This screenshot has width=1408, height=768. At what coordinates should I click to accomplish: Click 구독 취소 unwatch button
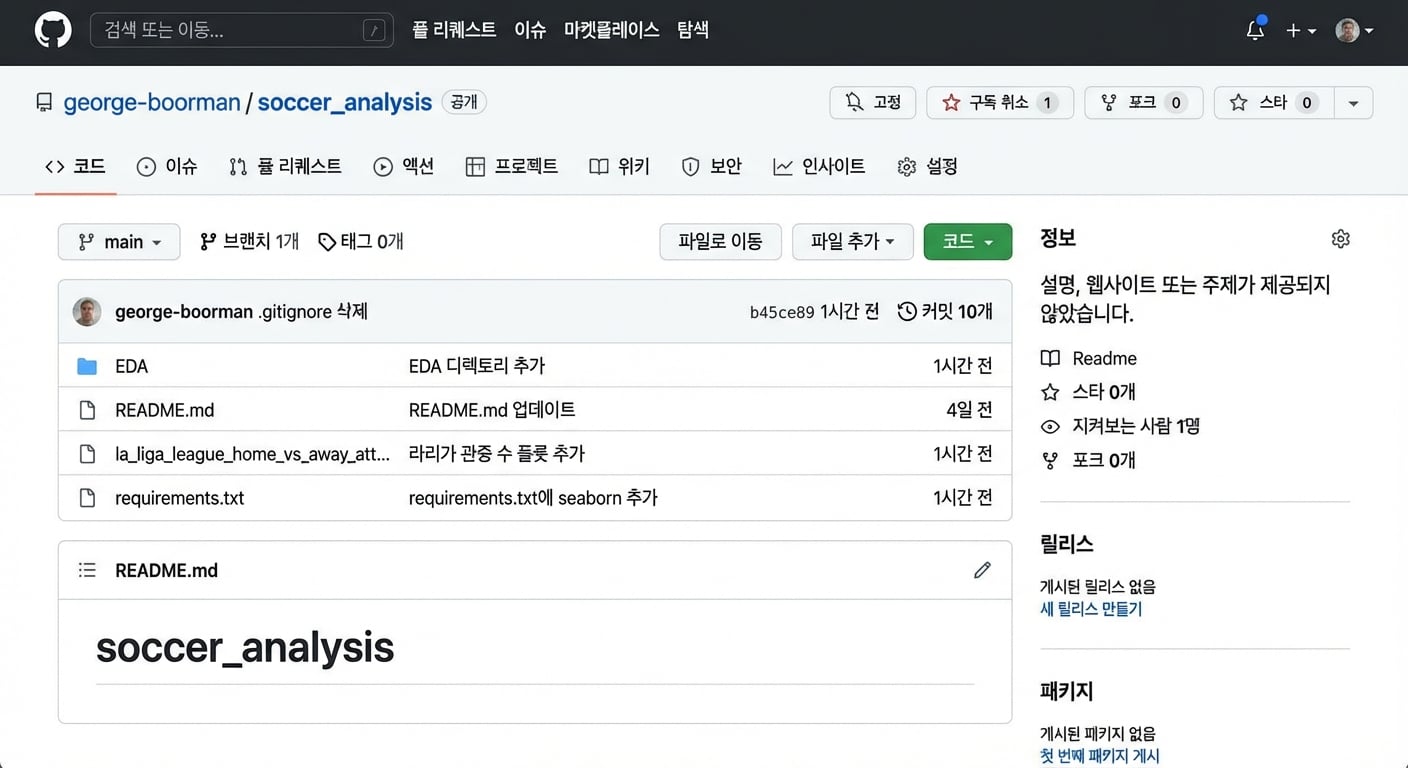pos(1000,102)
